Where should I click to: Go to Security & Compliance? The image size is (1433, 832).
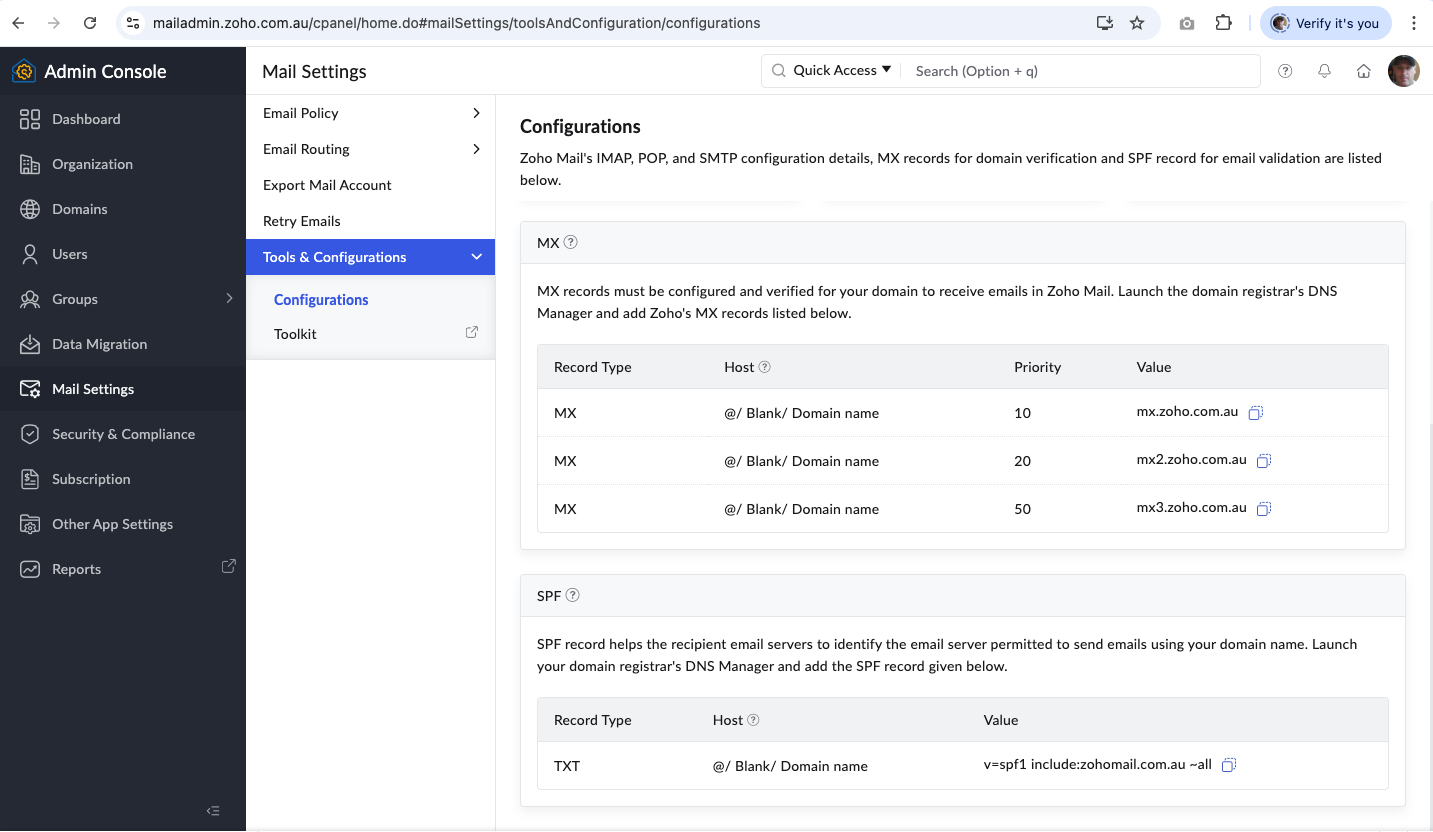[x=123, y=434]
